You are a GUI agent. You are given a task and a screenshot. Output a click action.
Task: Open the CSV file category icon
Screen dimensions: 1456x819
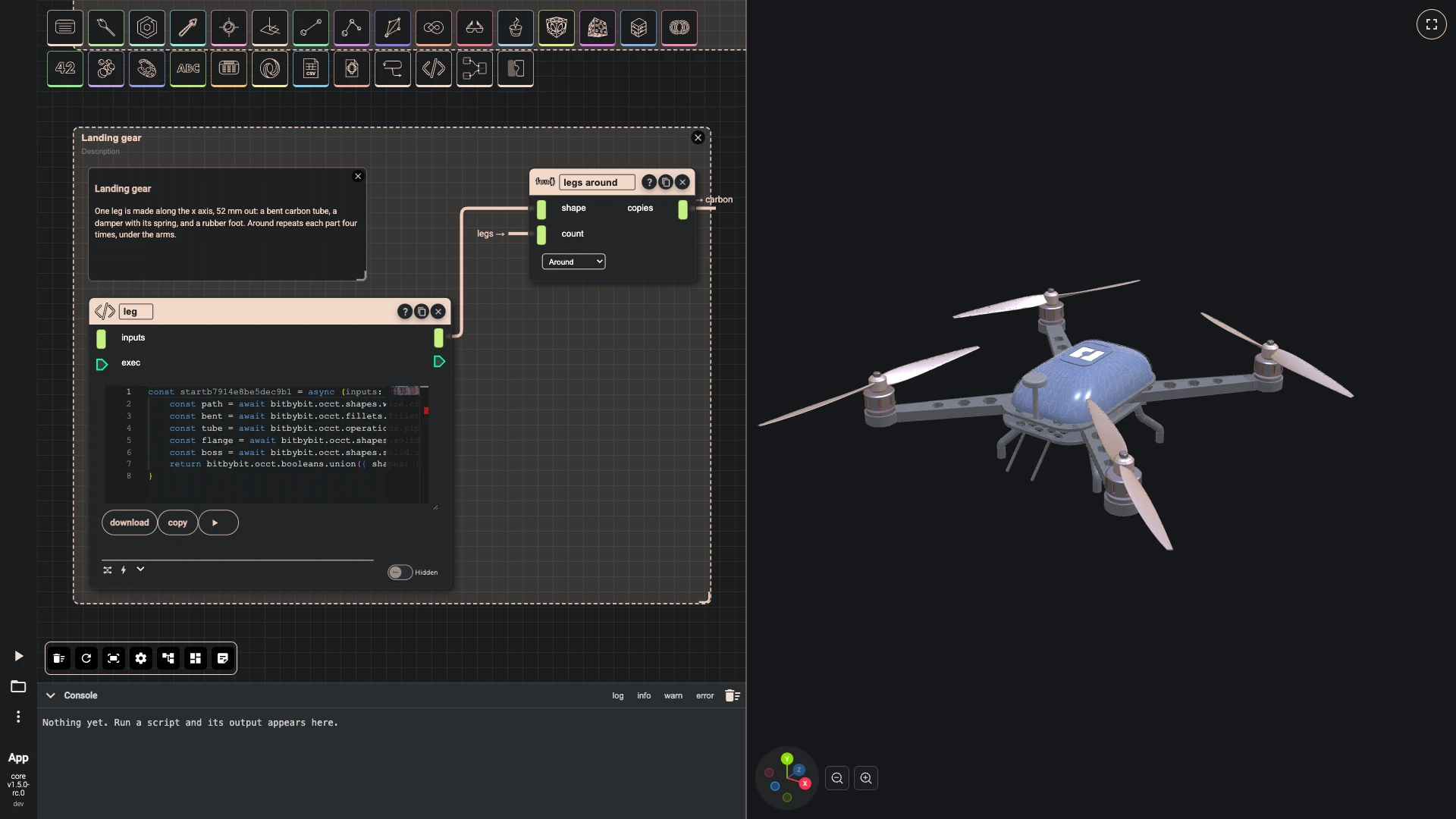click(x=311, y=68)
